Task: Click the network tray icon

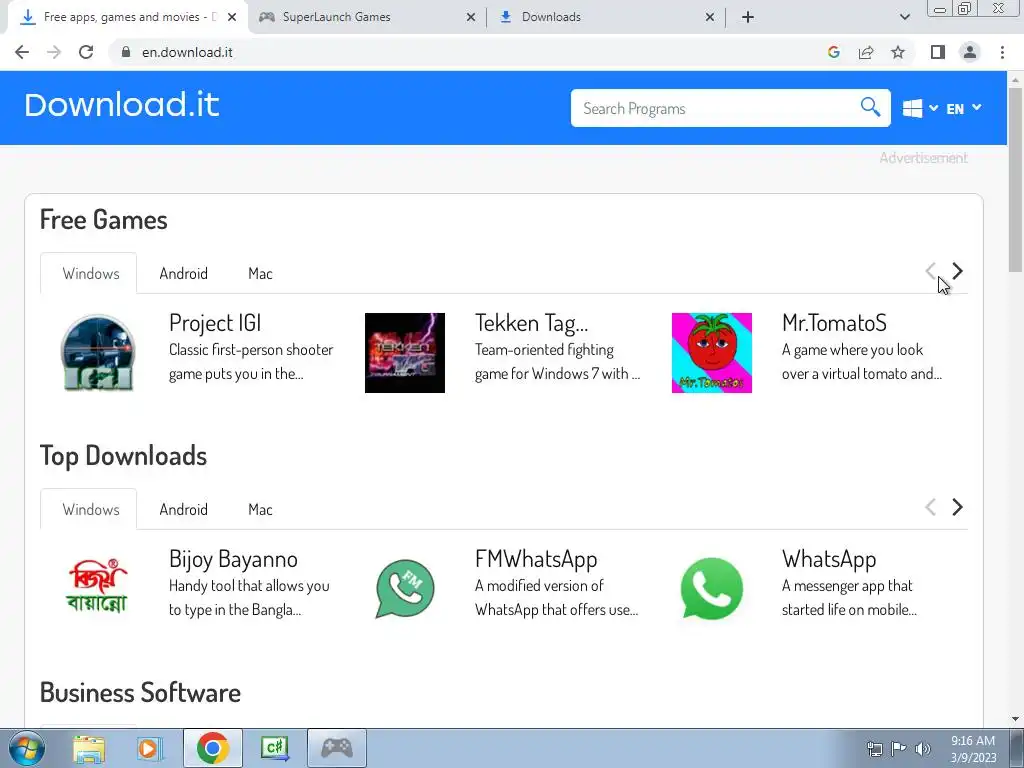Action: (874, 748)
